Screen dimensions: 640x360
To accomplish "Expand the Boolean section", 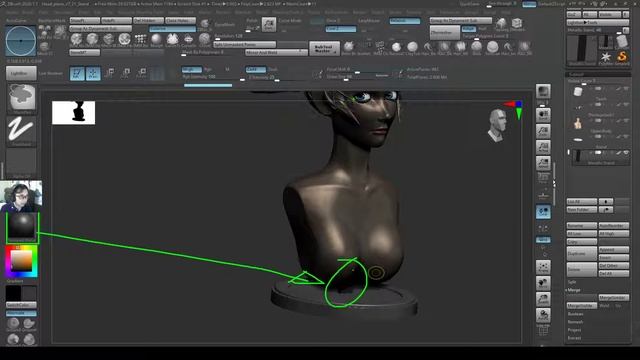I will 576,314.
